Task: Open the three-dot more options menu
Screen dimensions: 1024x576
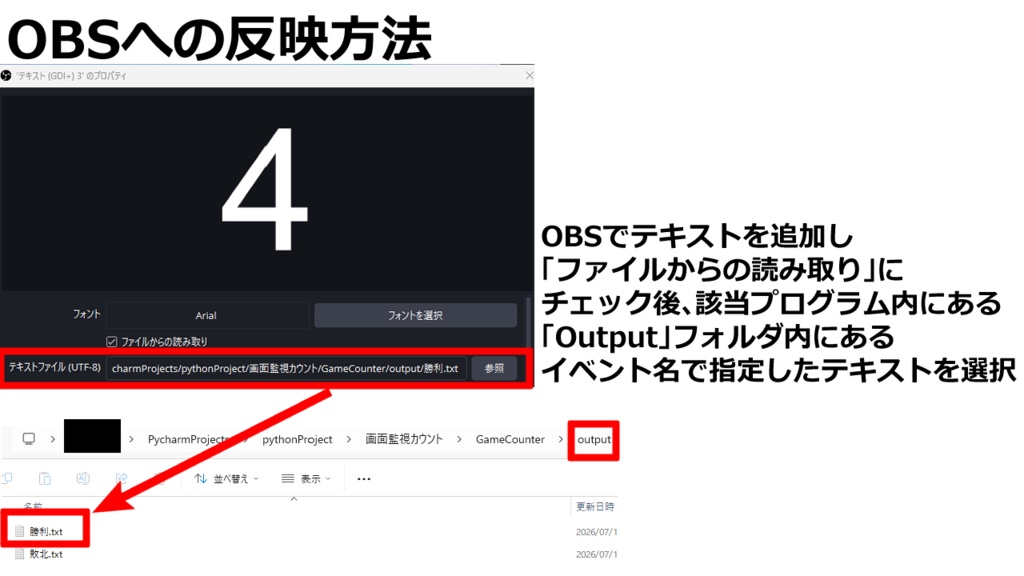Action: 364,479
